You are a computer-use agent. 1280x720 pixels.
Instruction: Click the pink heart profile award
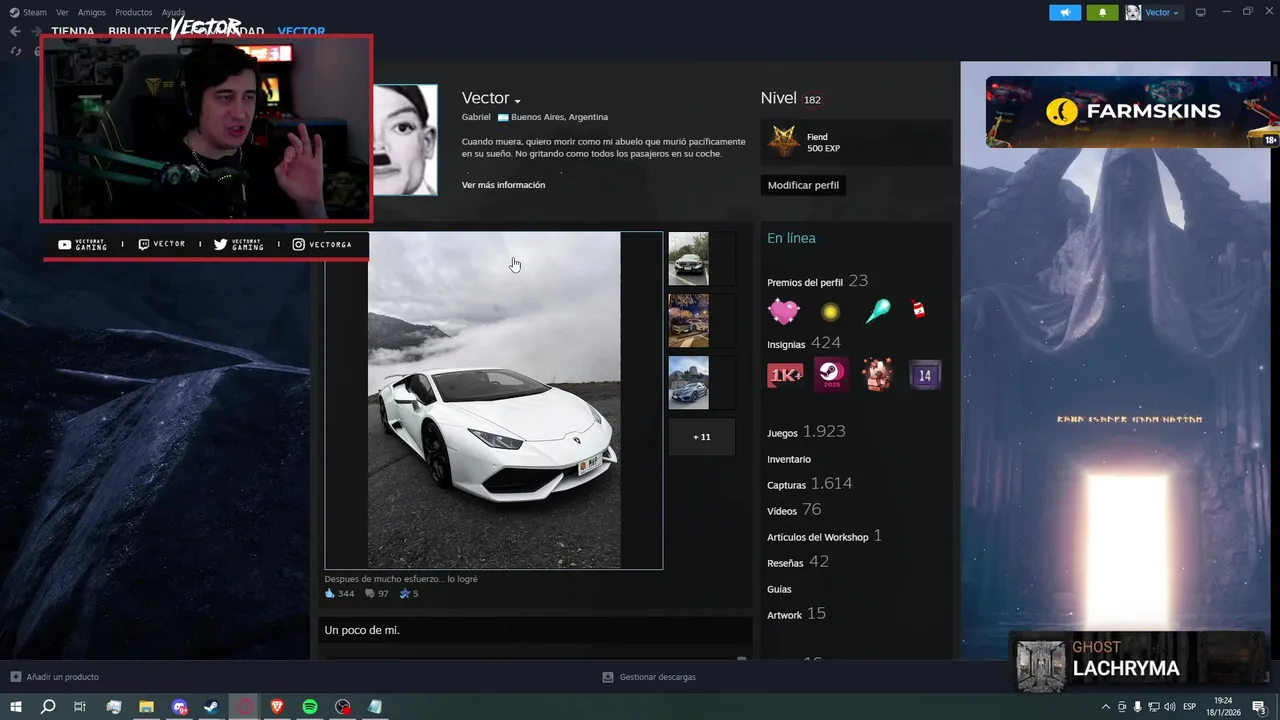784,311
